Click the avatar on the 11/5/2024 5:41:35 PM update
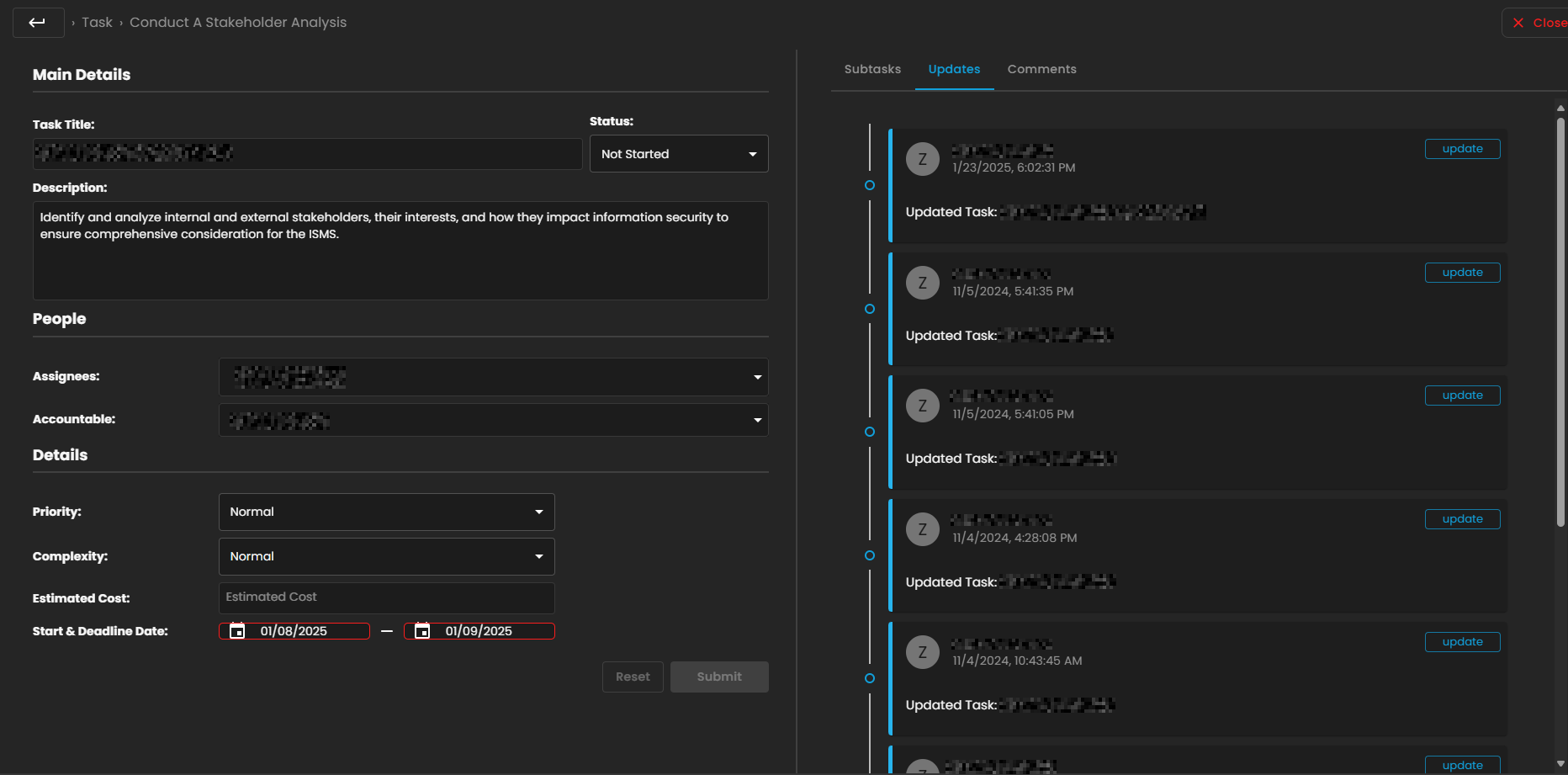Viewport: 1568px width, 775px height. tap(922, 283)
